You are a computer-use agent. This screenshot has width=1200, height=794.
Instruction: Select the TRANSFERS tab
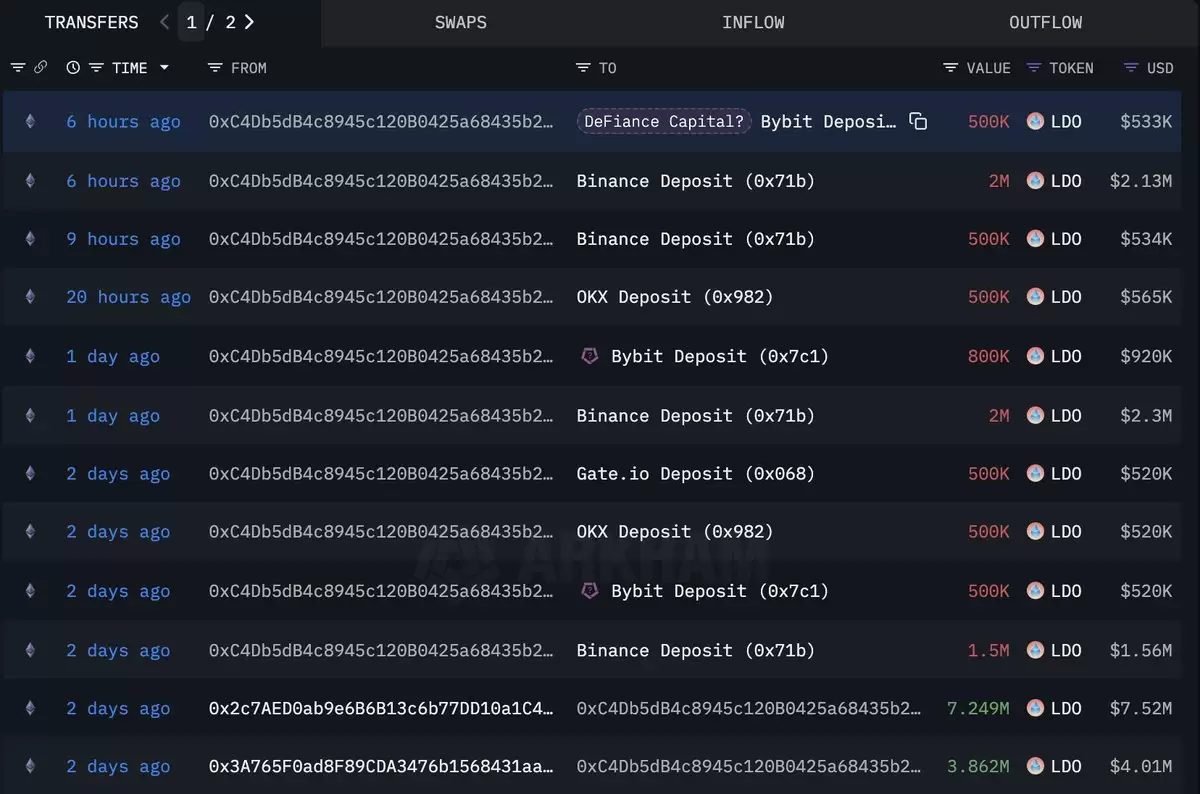pos(92,22)
